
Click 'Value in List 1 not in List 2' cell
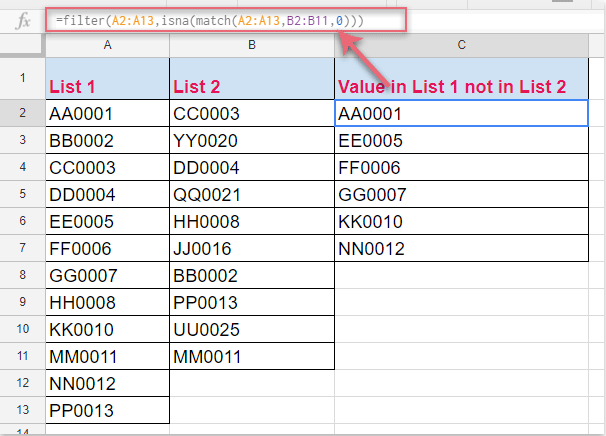461,78
